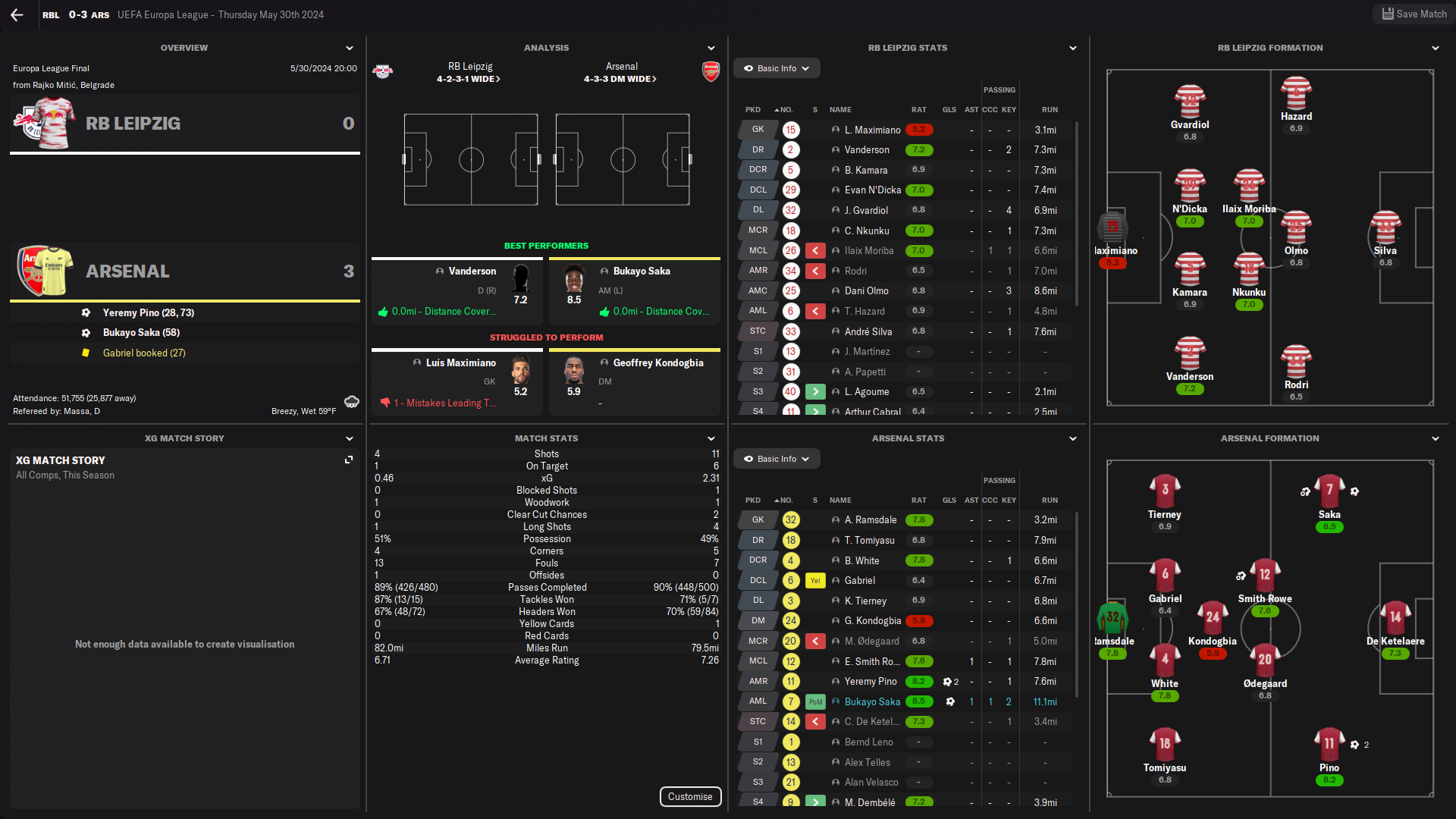Viewport: 1456px width, 819px height.
Task: Select E. Smith Rowe row in Arsenal stats
Action: 905,661
